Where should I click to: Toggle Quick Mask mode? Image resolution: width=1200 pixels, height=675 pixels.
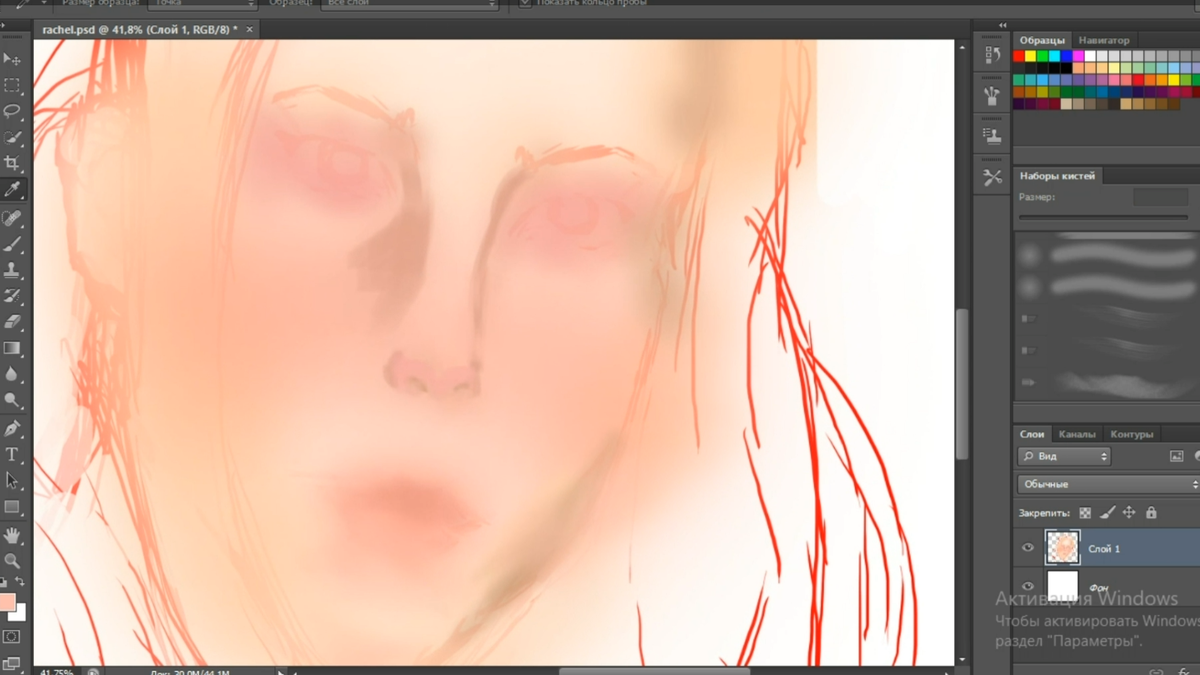point(12,636)
